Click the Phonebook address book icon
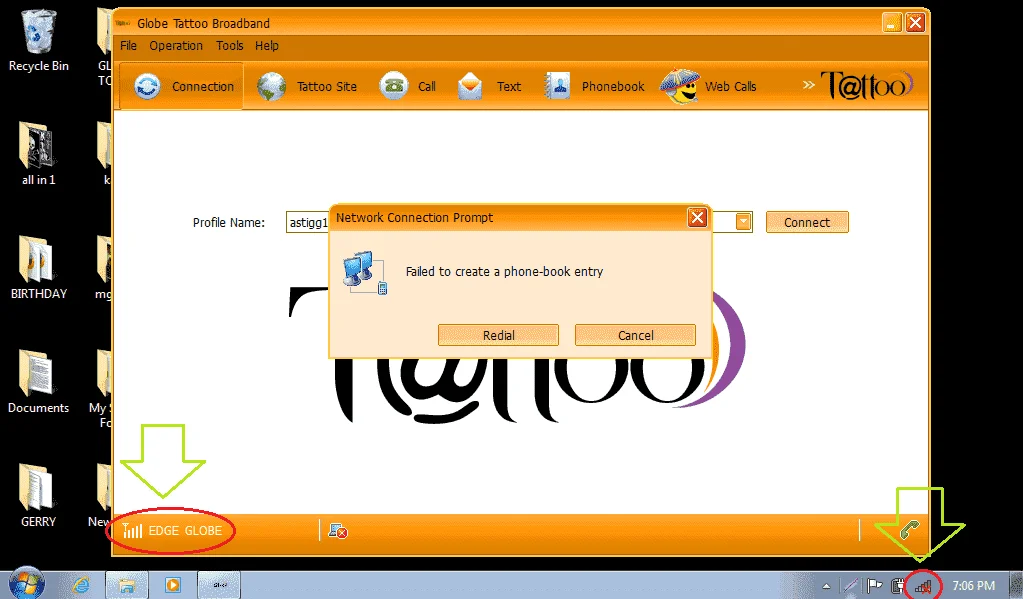1023x599 pixels. [557, 86]
